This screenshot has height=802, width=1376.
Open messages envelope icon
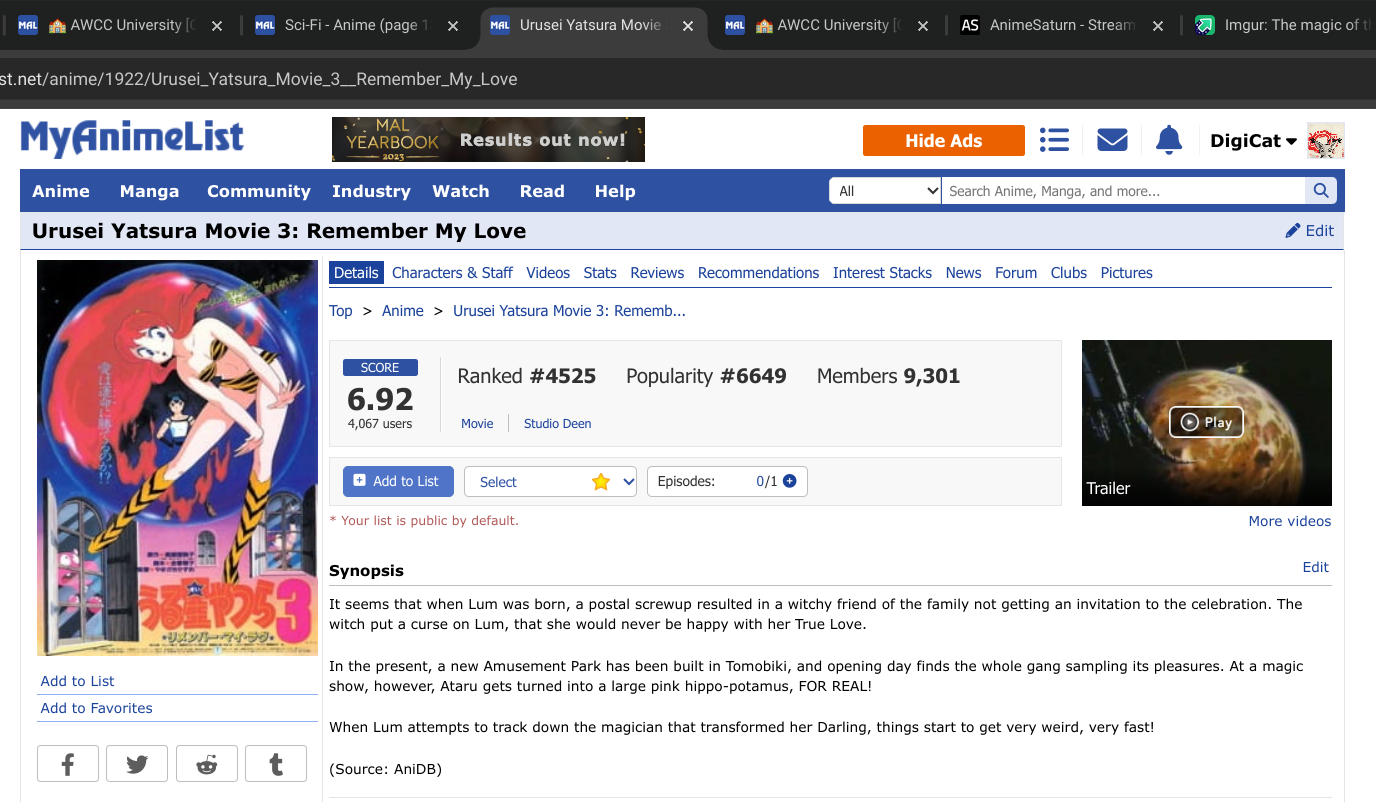click(1112, 140)
